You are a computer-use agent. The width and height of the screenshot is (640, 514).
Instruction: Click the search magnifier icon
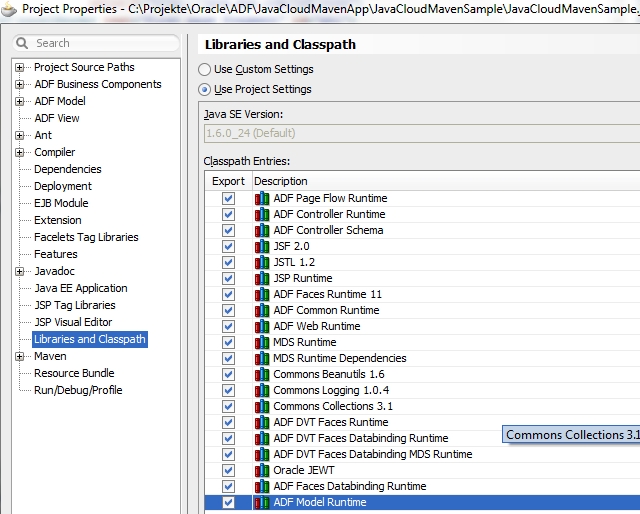[22, 43]
